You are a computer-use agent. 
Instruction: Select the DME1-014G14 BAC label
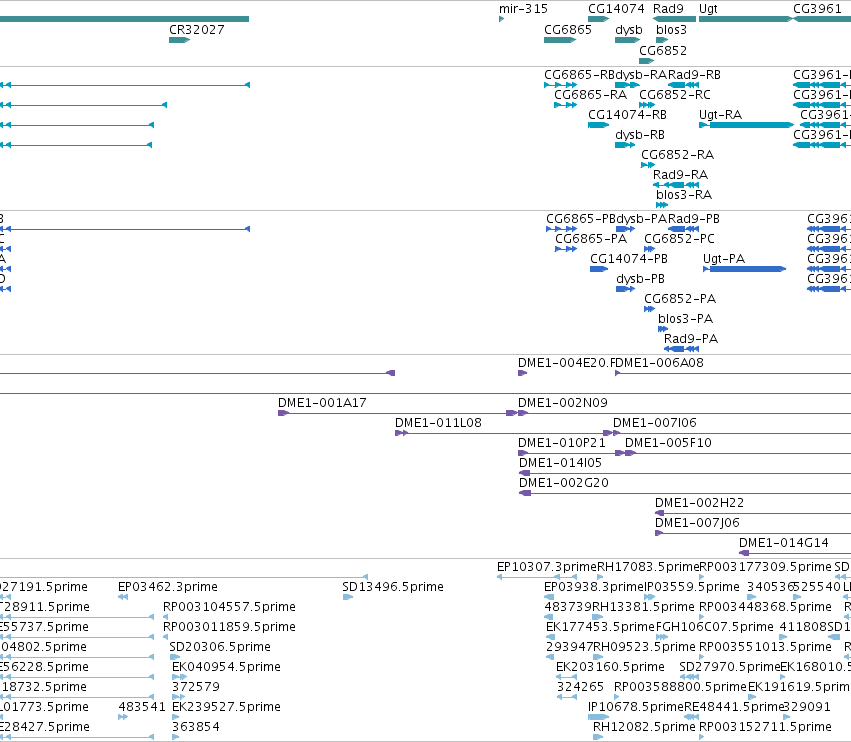784,543
